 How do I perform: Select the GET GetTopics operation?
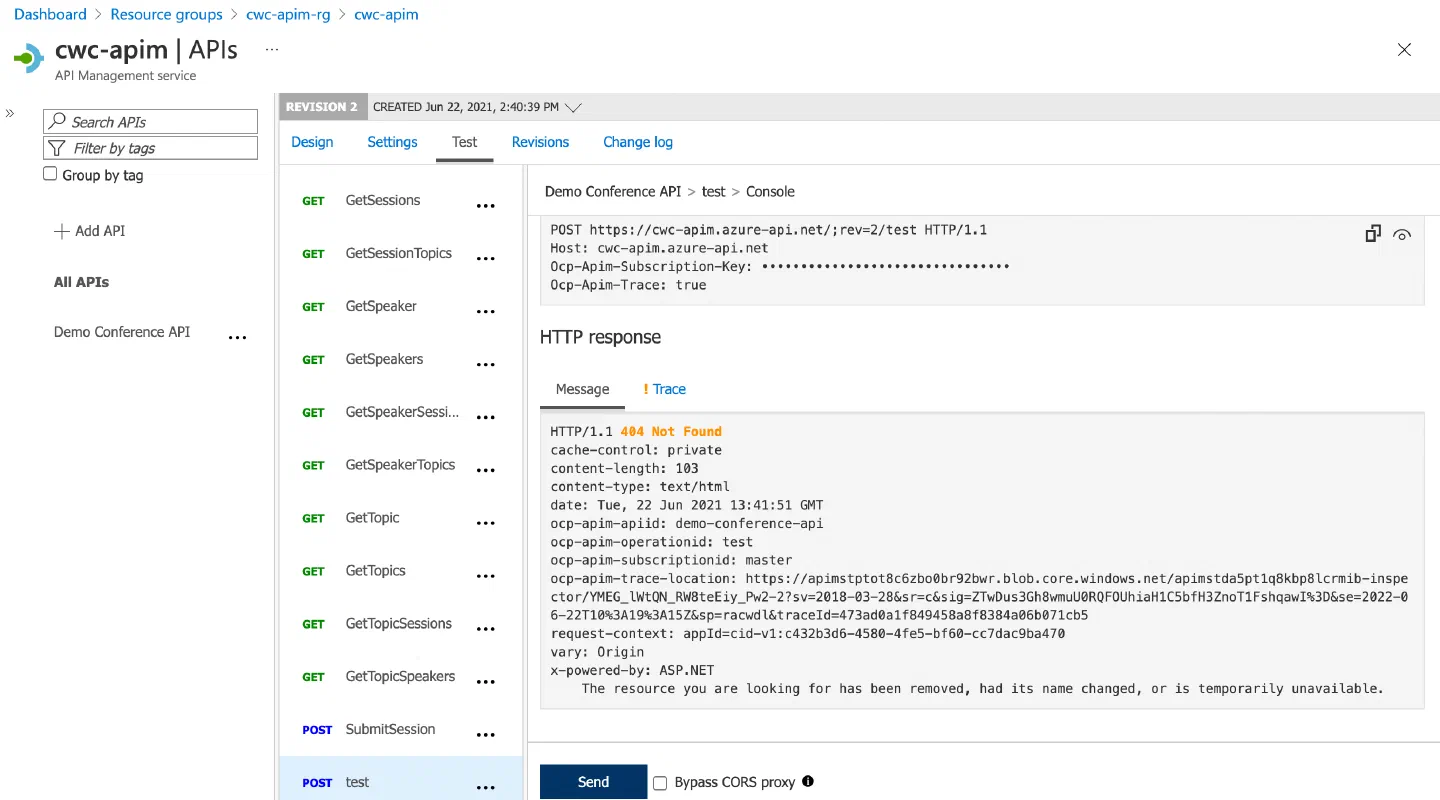click(x=401, y=571)
